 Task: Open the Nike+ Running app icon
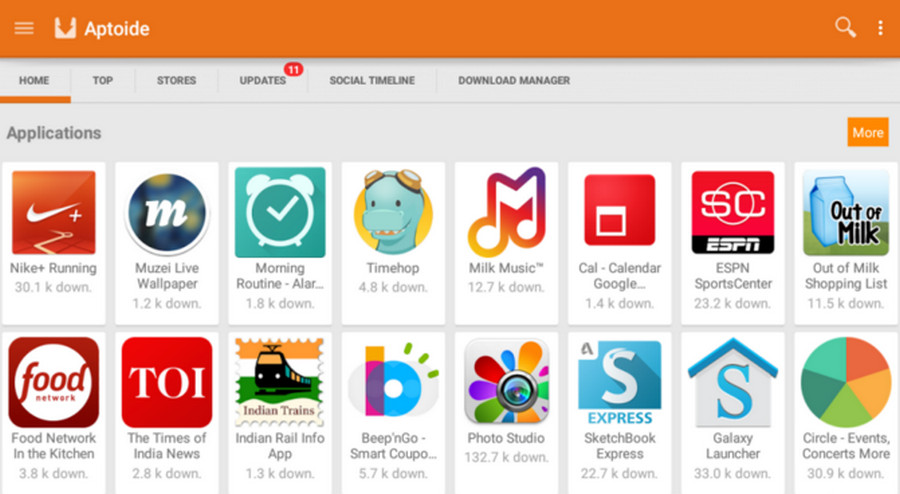(x=53, y=212)
